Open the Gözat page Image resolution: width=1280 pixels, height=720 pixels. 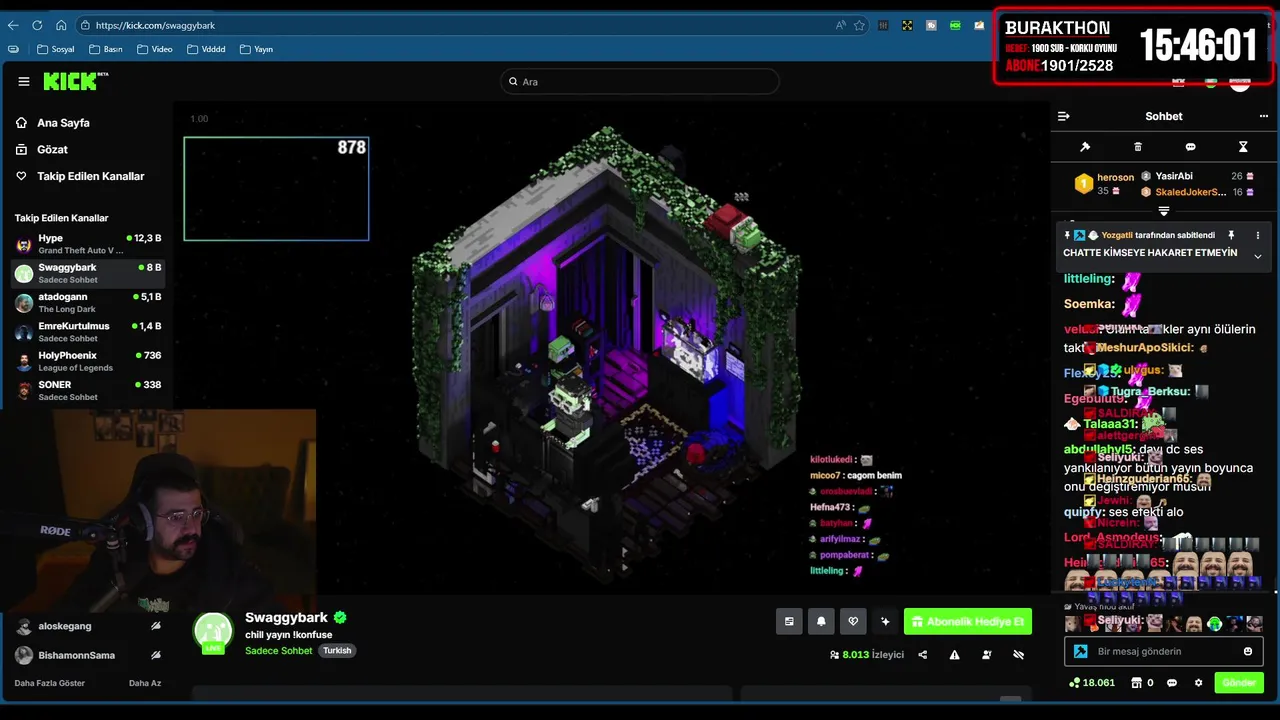coord(52,150)
